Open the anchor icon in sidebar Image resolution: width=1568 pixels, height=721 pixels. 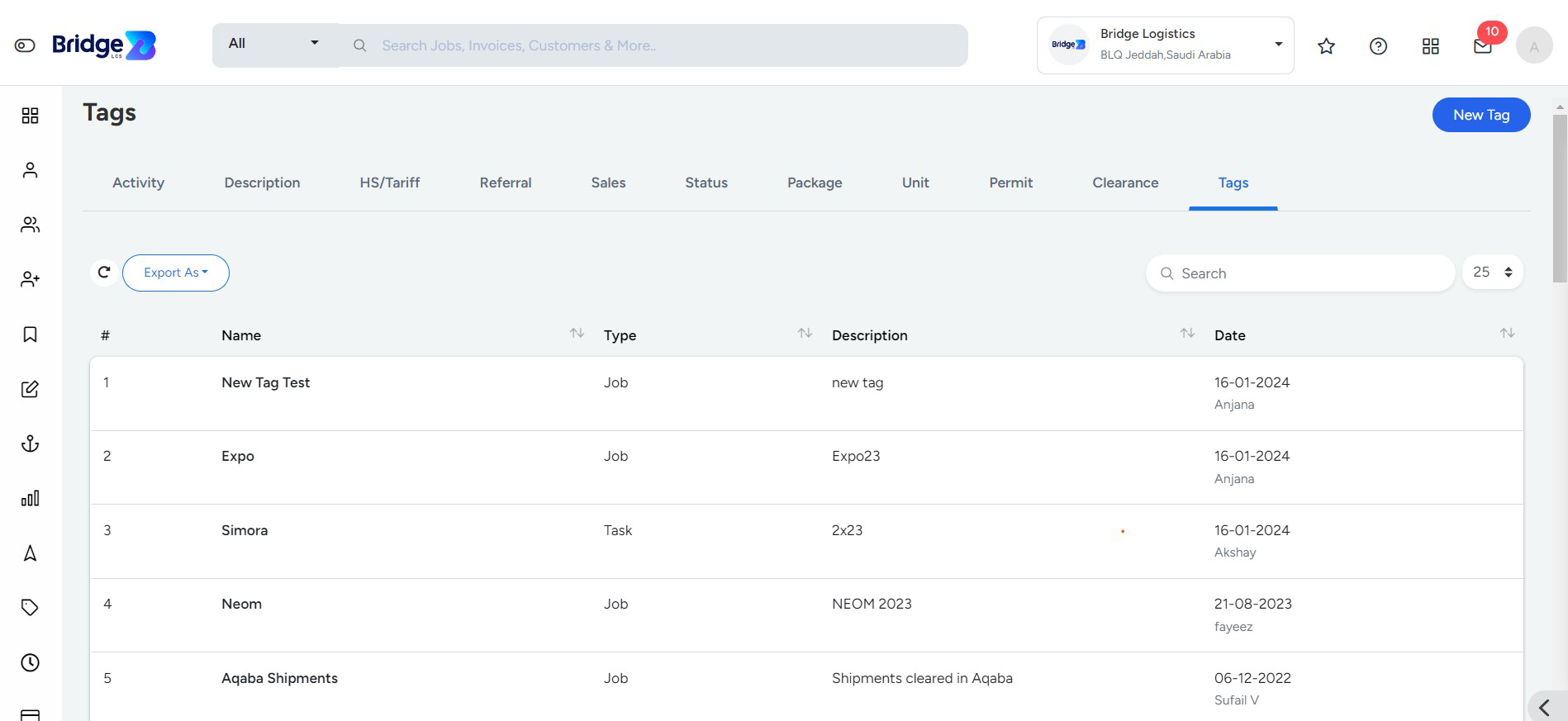click(31, 444)
